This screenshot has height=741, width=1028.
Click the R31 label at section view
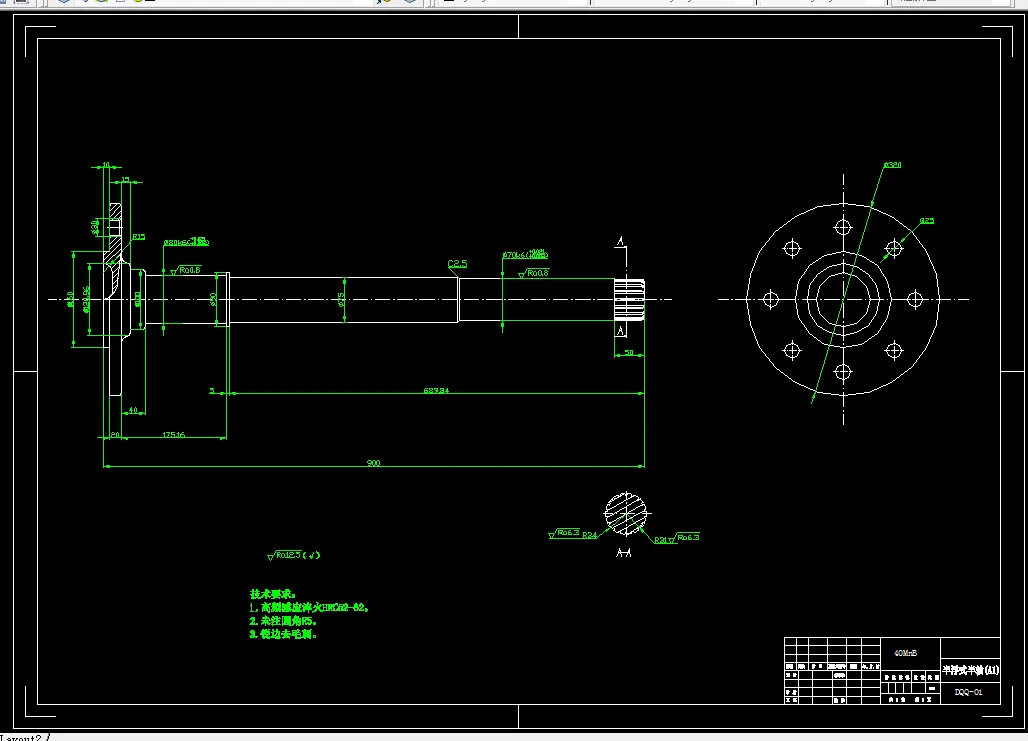[661, 540]
